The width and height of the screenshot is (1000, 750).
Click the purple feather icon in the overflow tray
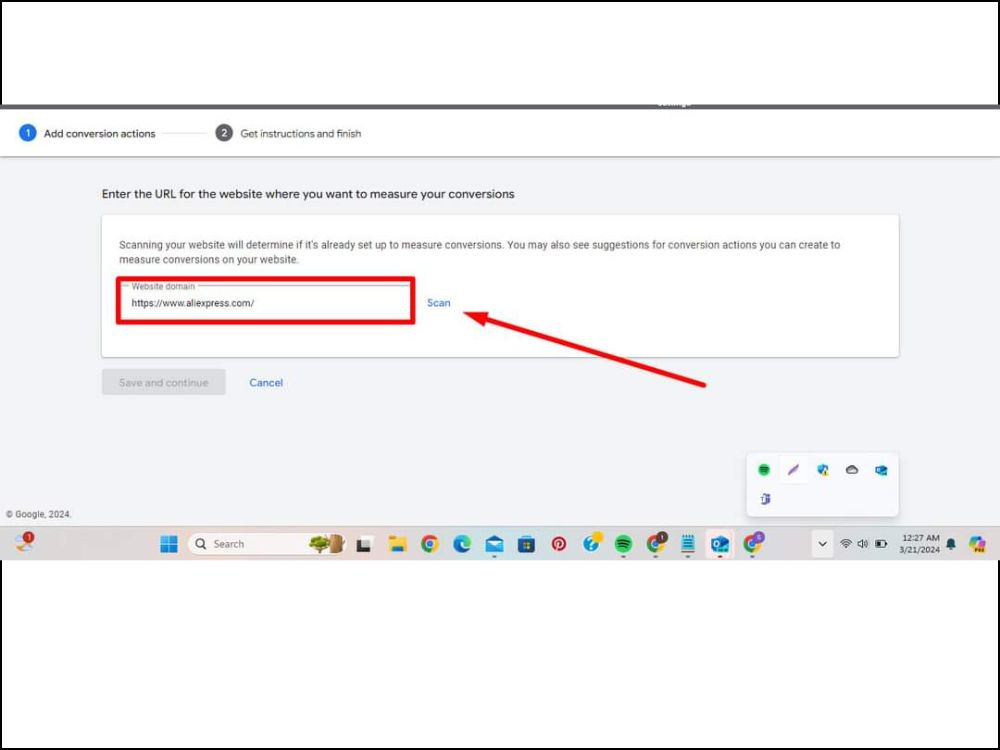[793, 470]
